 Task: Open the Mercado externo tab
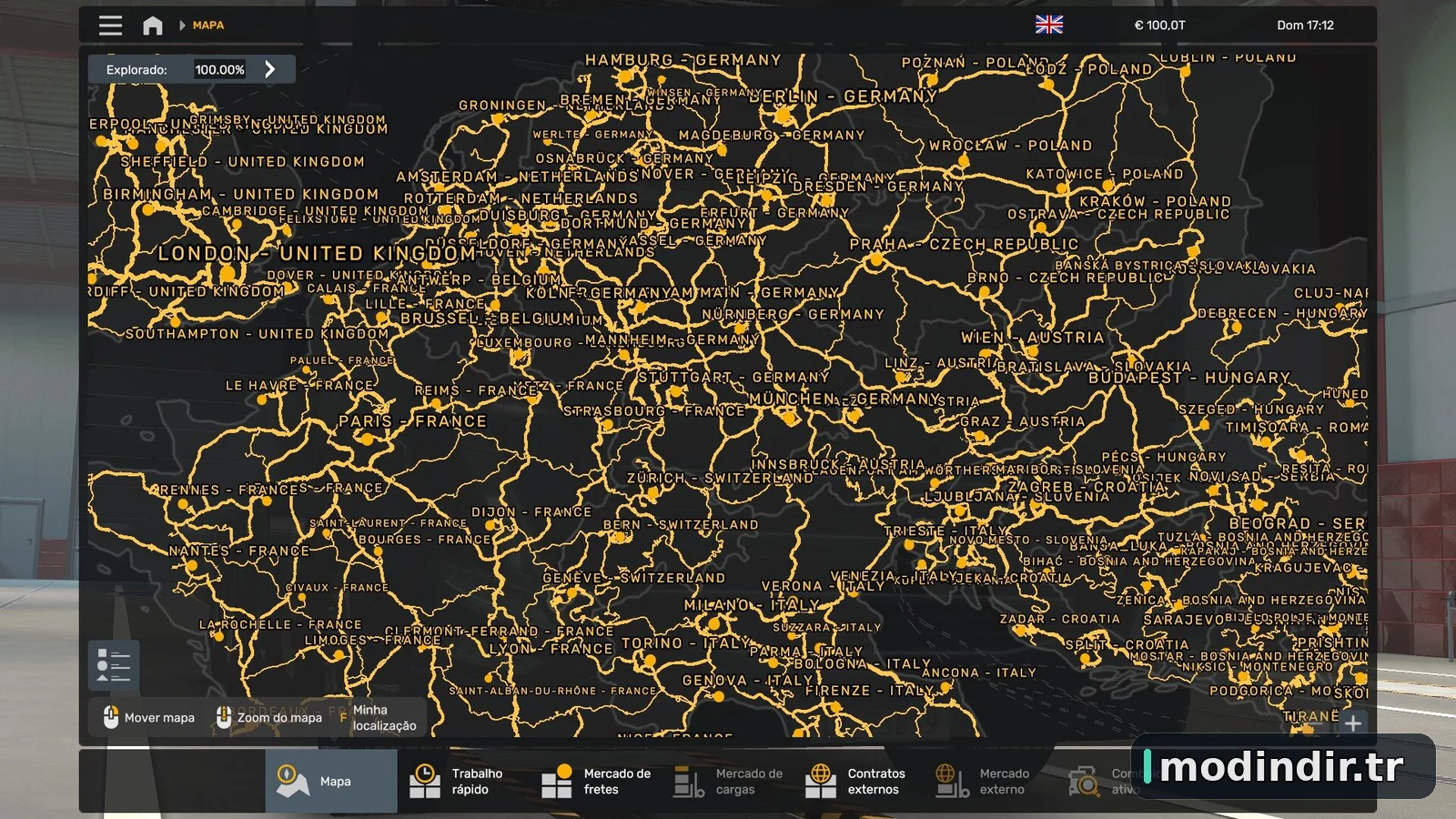(991, 781)
